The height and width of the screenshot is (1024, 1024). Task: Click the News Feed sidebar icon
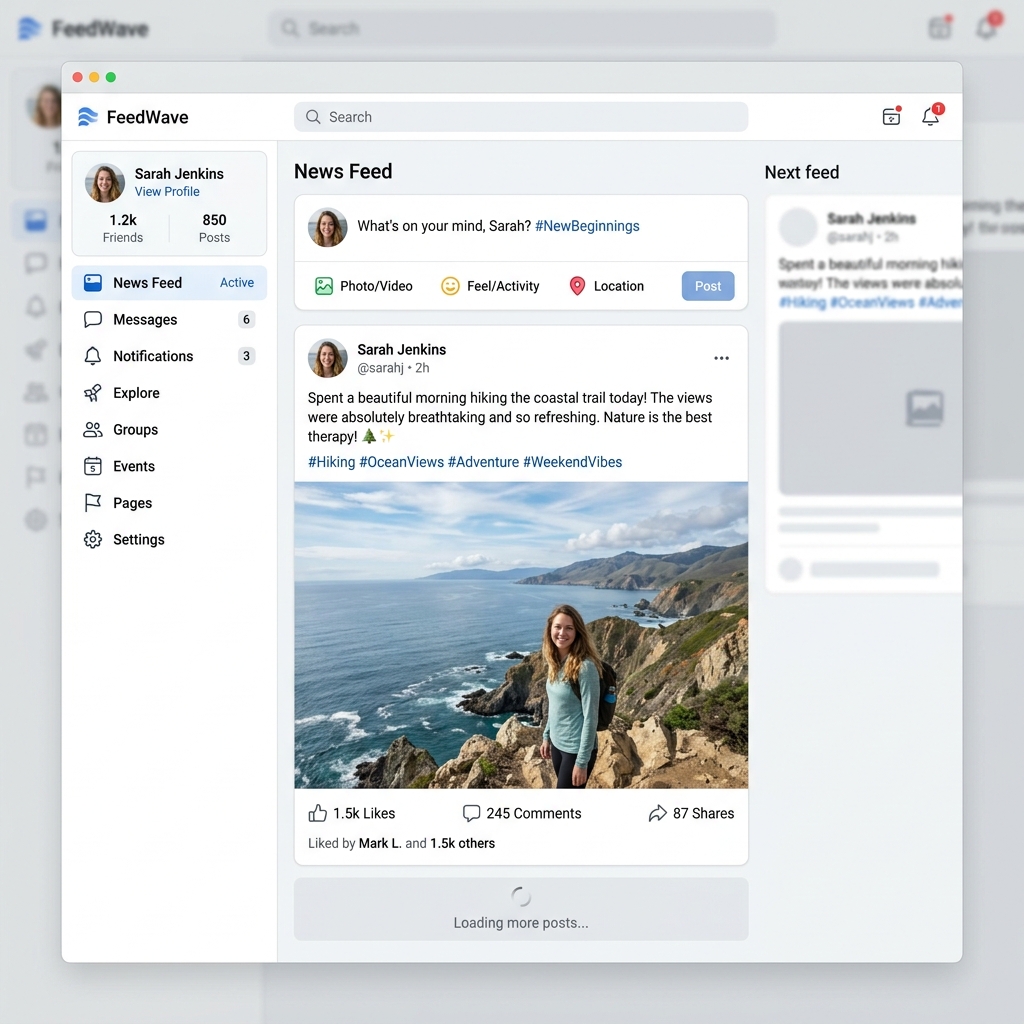93,283
